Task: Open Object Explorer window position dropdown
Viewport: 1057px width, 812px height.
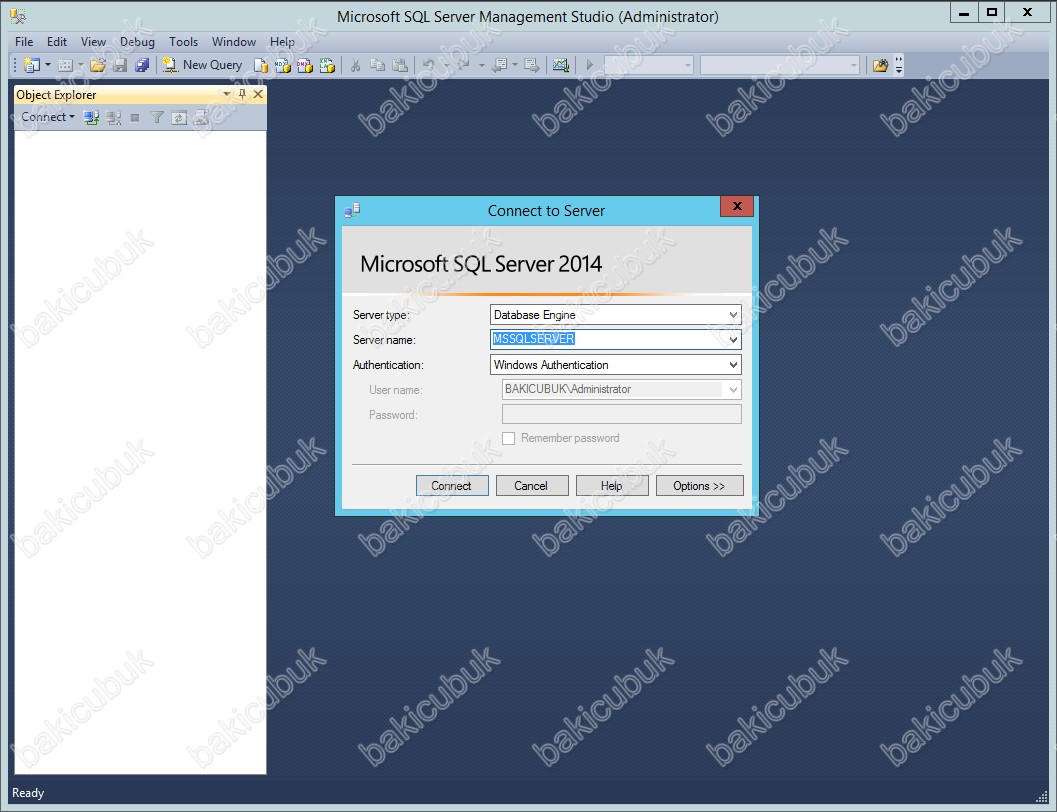Action: (226, 94)
